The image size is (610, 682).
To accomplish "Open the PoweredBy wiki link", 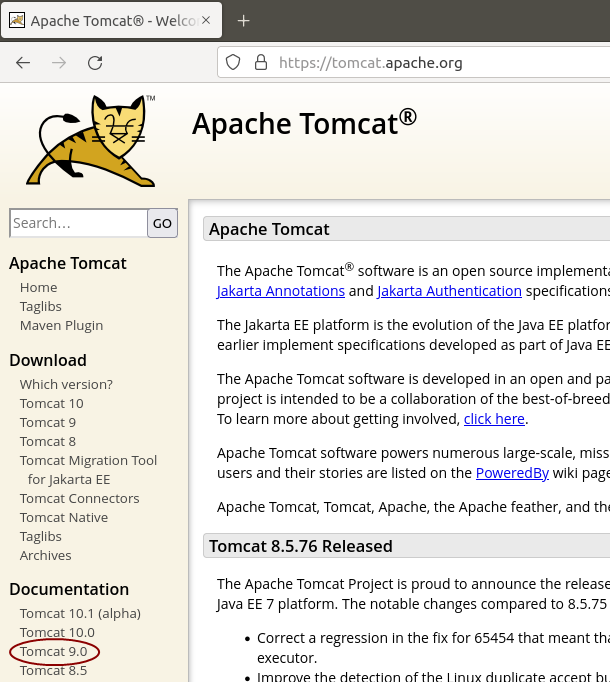I will coord(512,473).
